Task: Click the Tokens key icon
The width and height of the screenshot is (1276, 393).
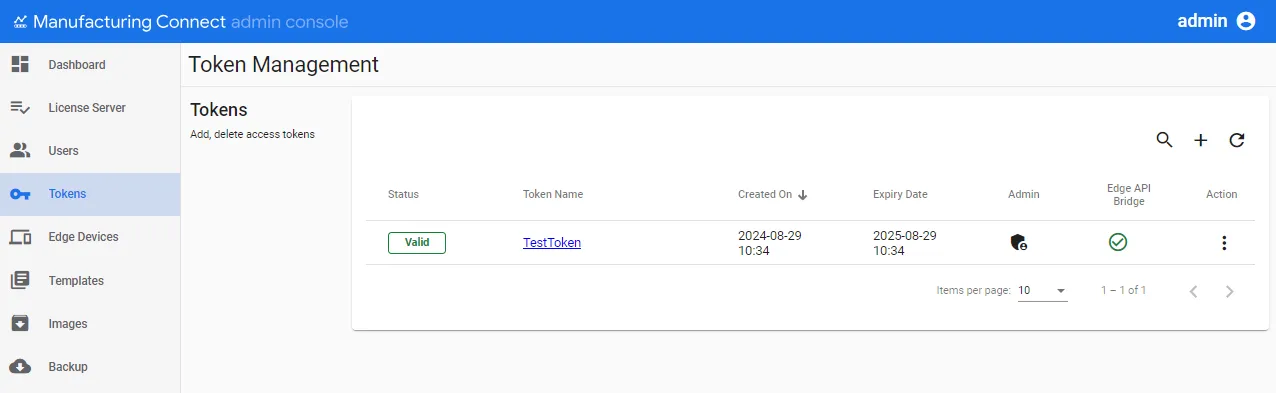Action: 20,194
